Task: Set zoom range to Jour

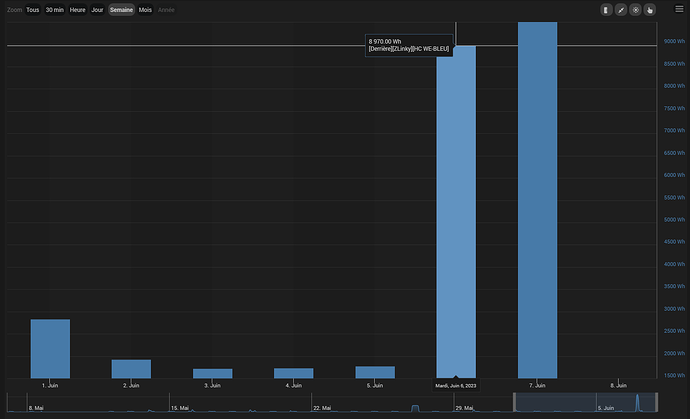Action: (x=97, y=10)
